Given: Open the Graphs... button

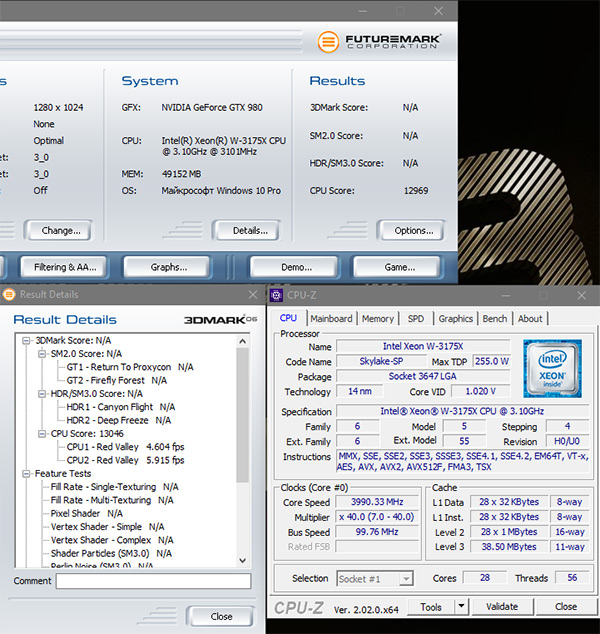Looking at the screenshot, I should coord(169,267).
